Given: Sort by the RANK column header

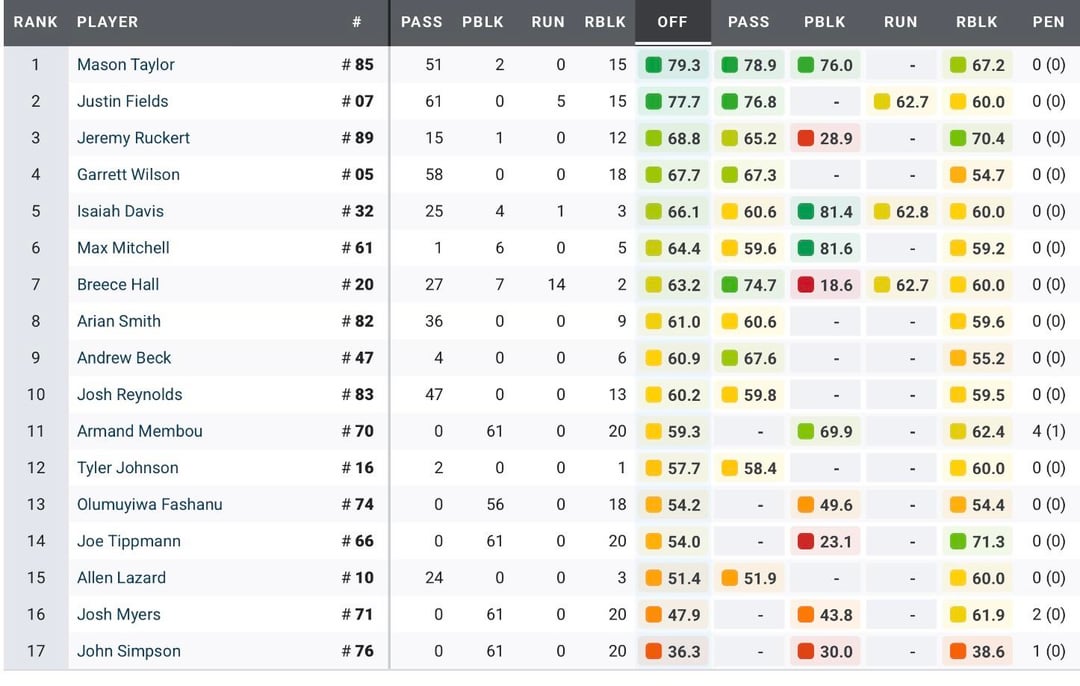Looking at the screenshot, I should (35, 22).
